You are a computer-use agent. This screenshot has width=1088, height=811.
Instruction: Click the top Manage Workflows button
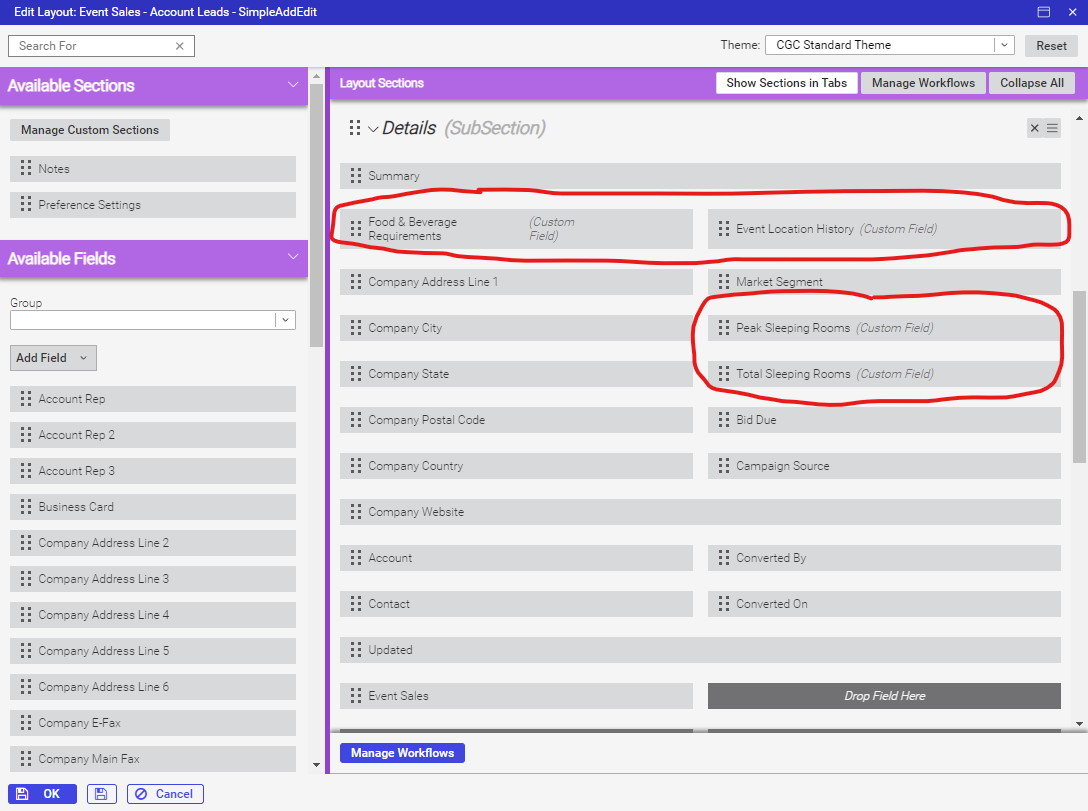coord(923,83)
